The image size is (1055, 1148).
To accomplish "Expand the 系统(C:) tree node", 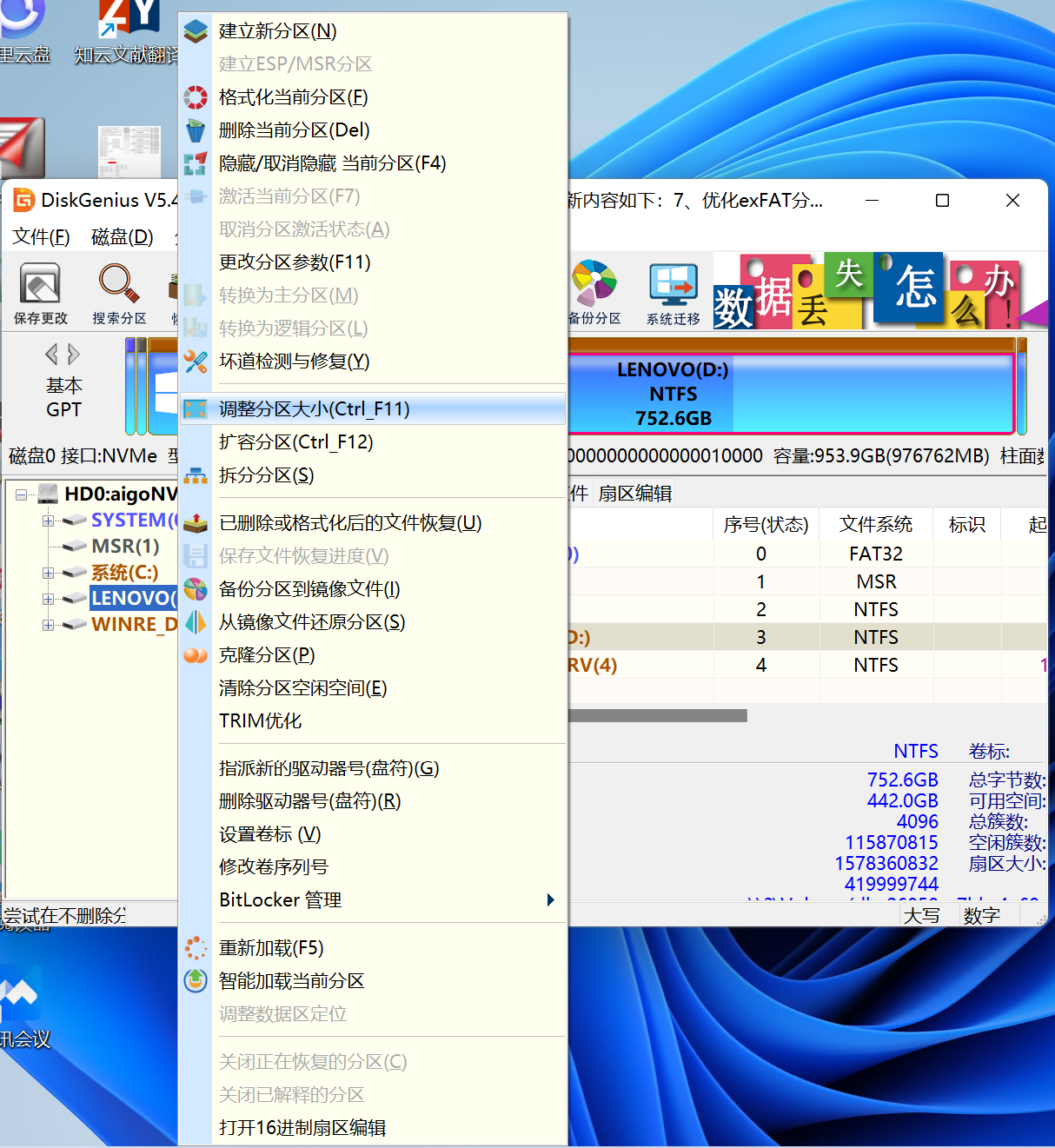I will pos(49,573).
